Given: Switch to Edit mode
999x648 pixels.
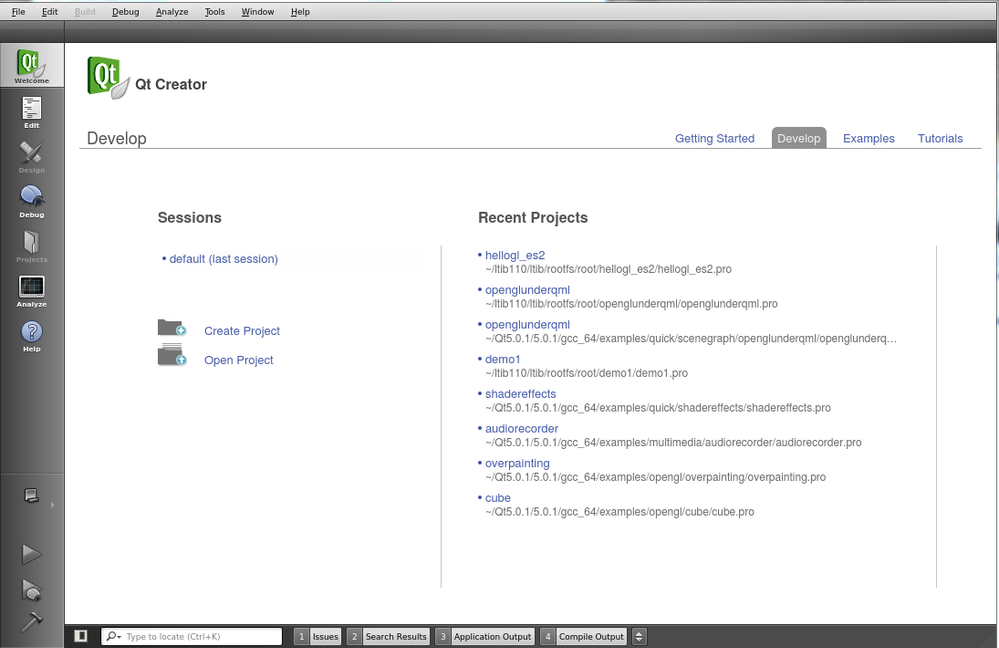Looking at the screenshot, I should [x=31, y=112].
